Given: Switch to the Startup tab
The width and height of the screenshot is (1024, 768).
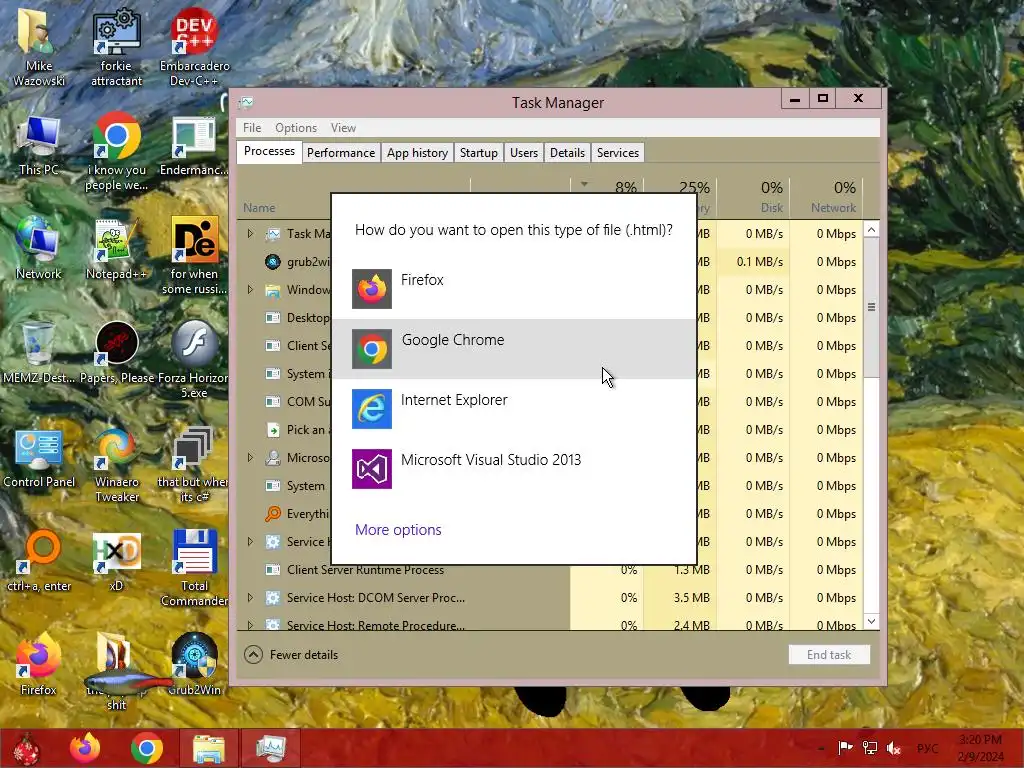Looking at the screenshot, I should 479,153.
